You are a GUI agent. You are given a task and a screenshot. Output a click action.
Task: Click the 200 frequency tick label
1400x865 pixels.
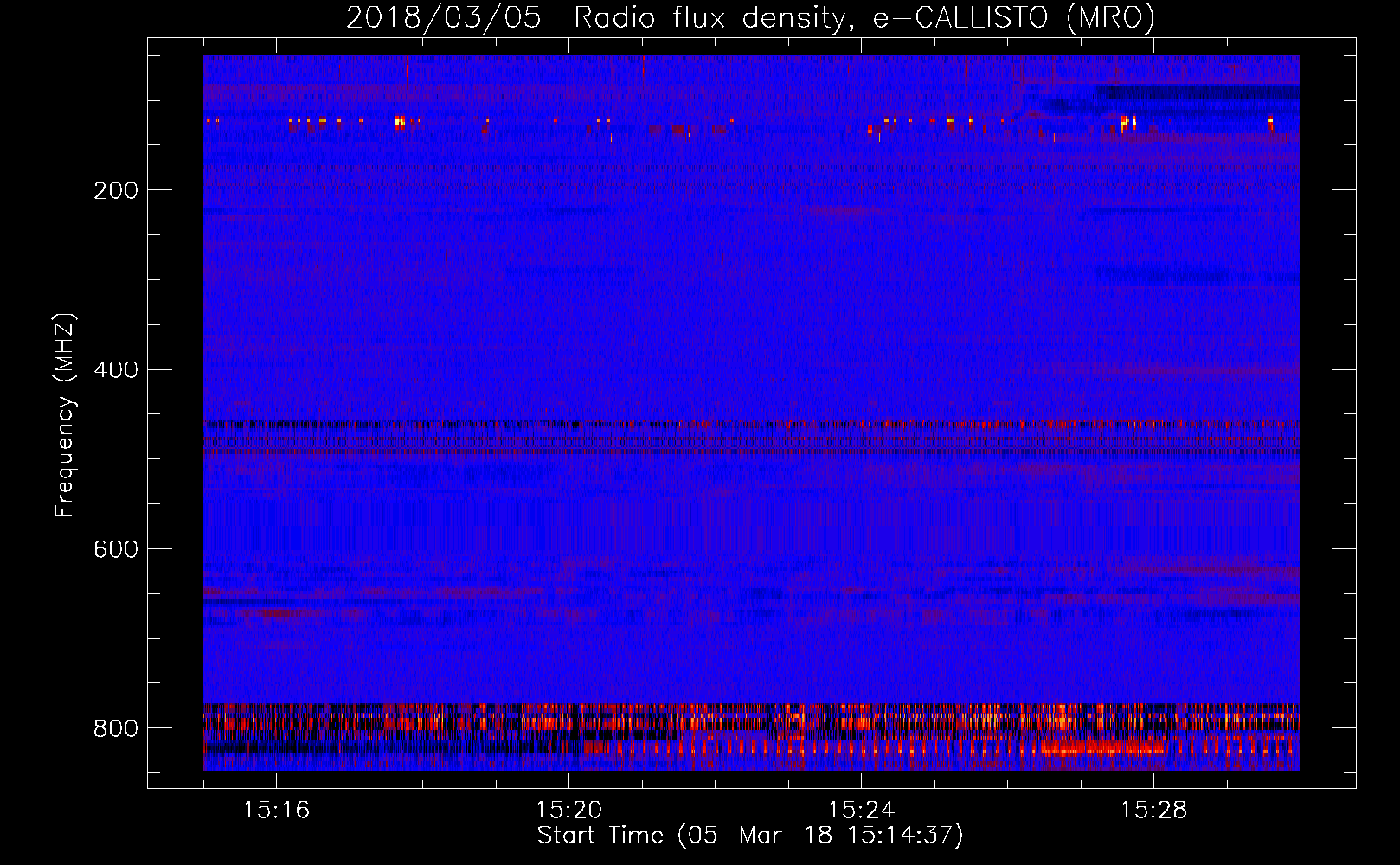(116, 190)
